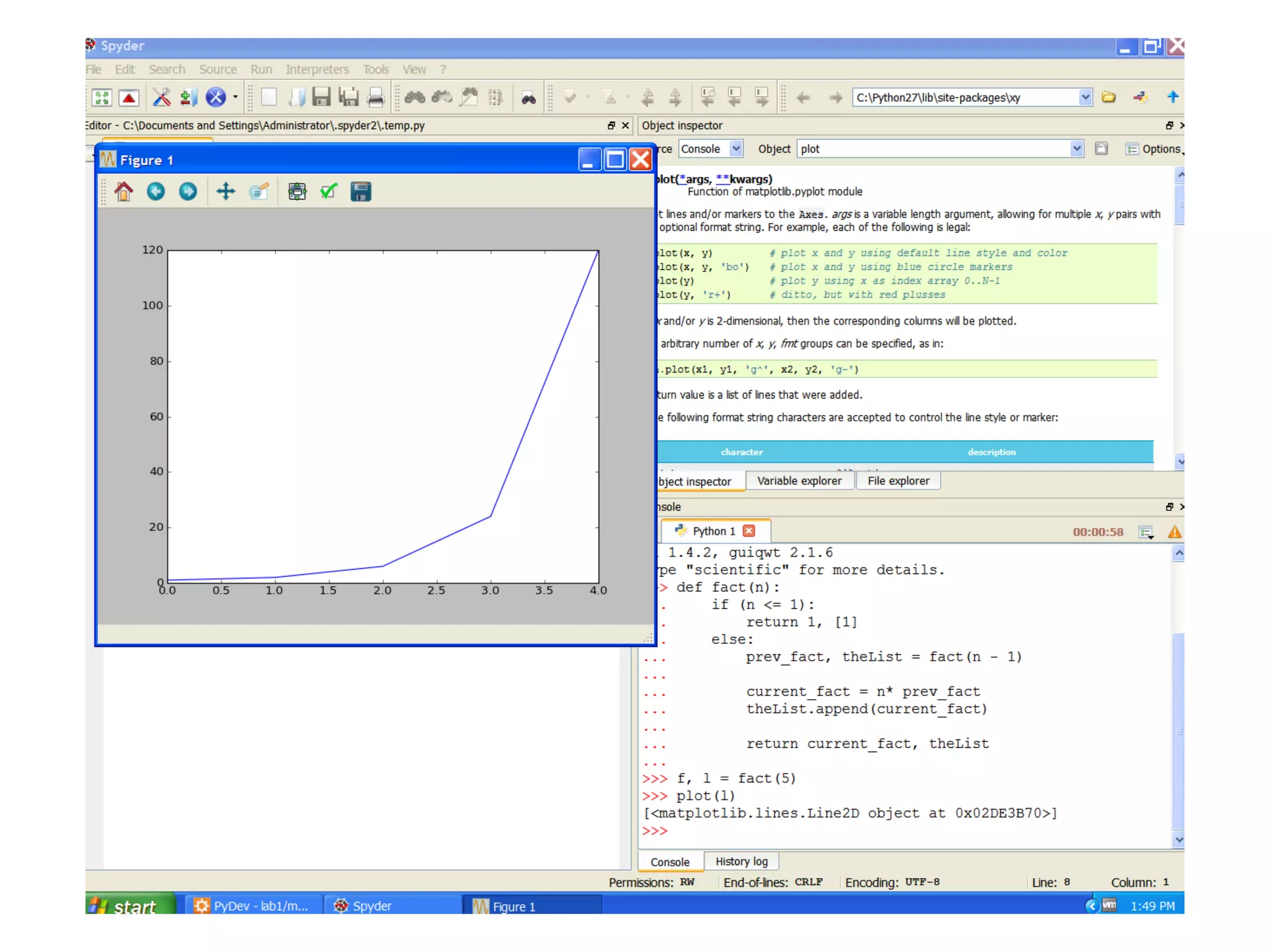Toggle the lock icon in Object inspector
This screenshot has width=1270, height=952.
point(1101,149)
